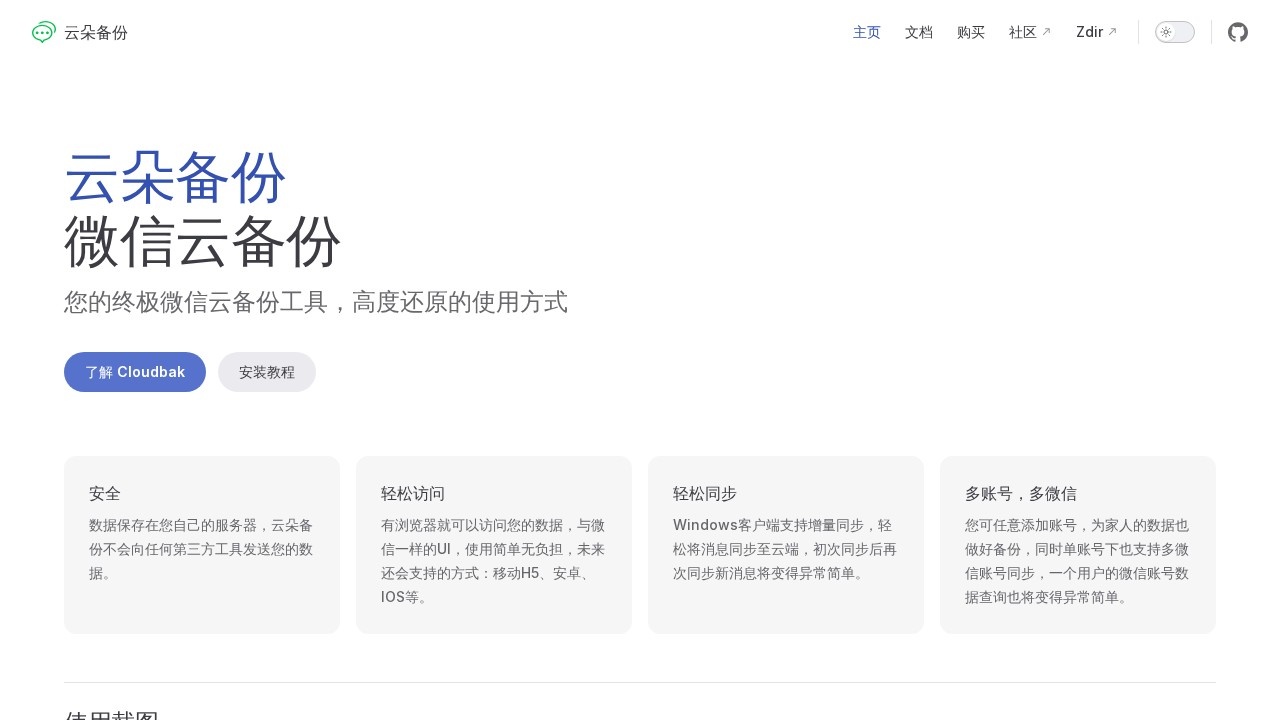The width and height of the screenshot is (1280, 720).
Task: Click the 轻松访问 feature card
Action: point(494,544)
